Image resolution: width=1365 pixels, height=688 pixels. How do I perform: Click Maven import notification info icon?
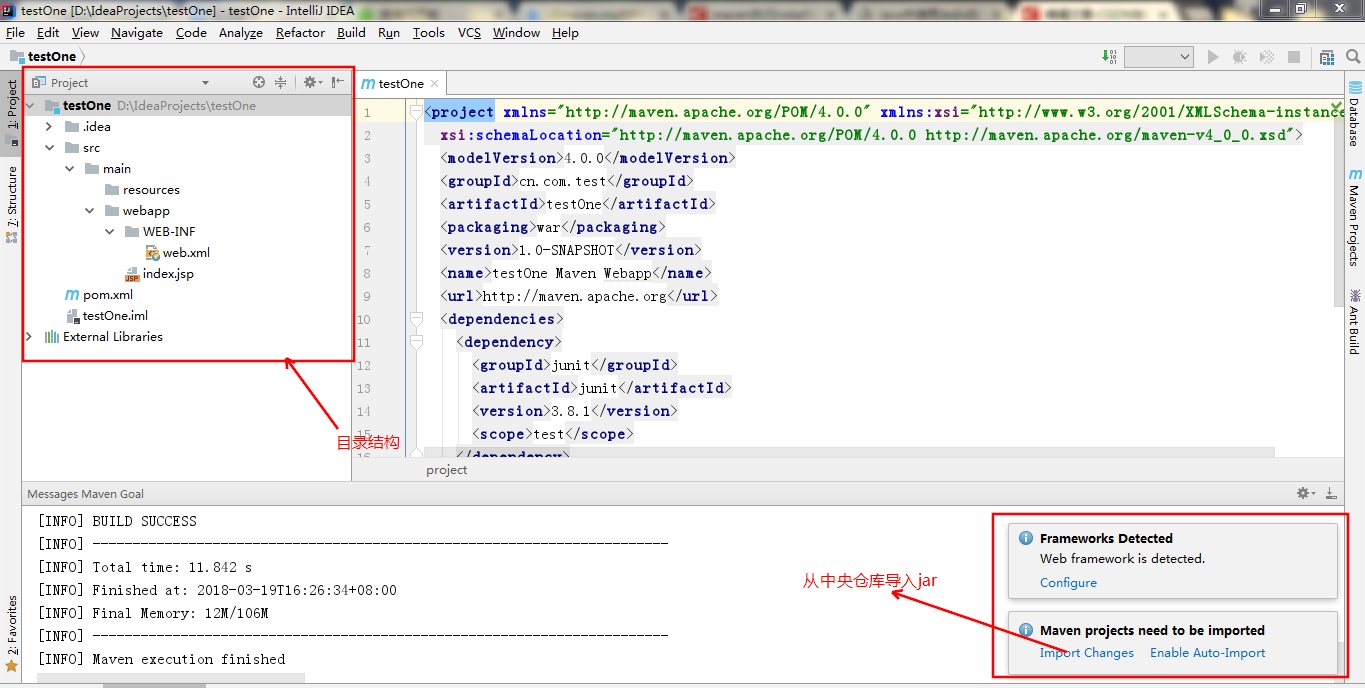[1025, 630]
